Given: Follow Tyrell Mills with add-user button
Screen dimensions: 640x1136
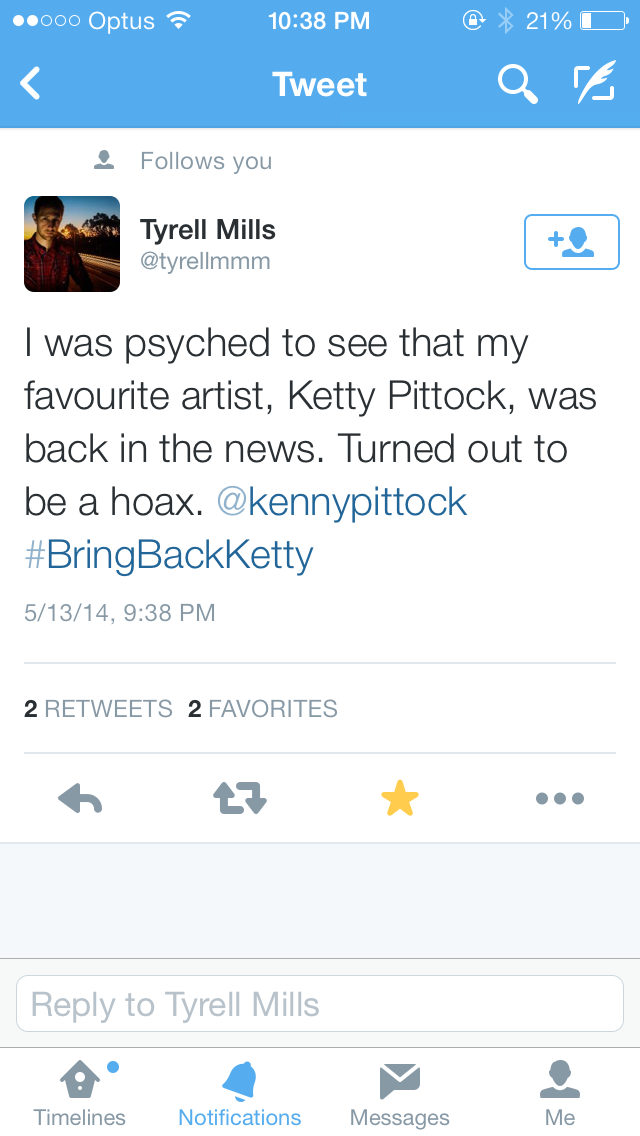Looking at the screenshot, I should pyautogui.click(x=571, y=242).
